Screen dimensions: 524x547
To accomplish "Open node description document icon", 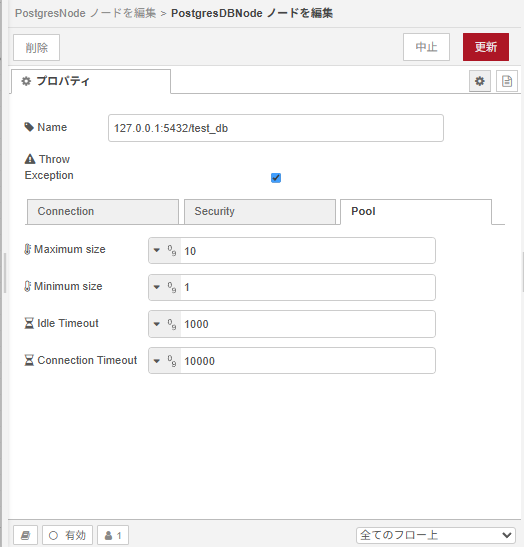I will click(507, 81).
